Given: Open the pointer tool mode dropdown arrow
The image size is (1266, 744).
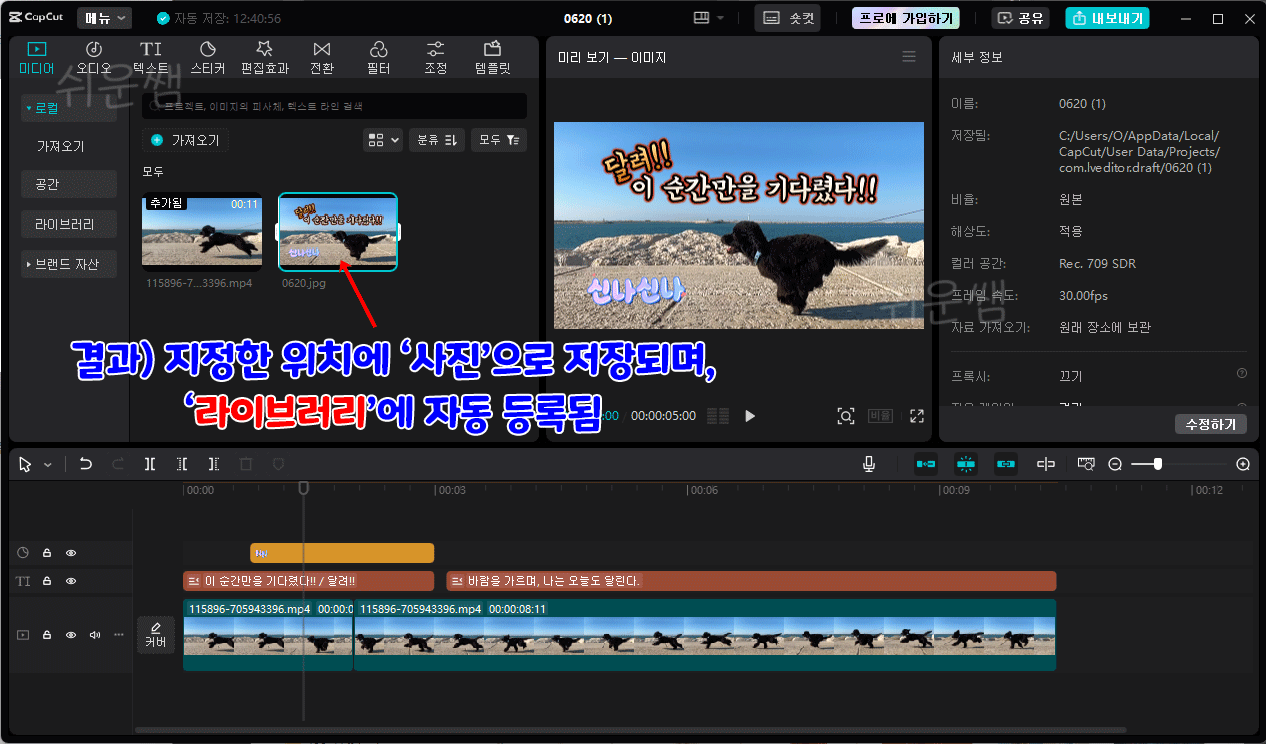Looking at the screenshot, I should 47,464.
